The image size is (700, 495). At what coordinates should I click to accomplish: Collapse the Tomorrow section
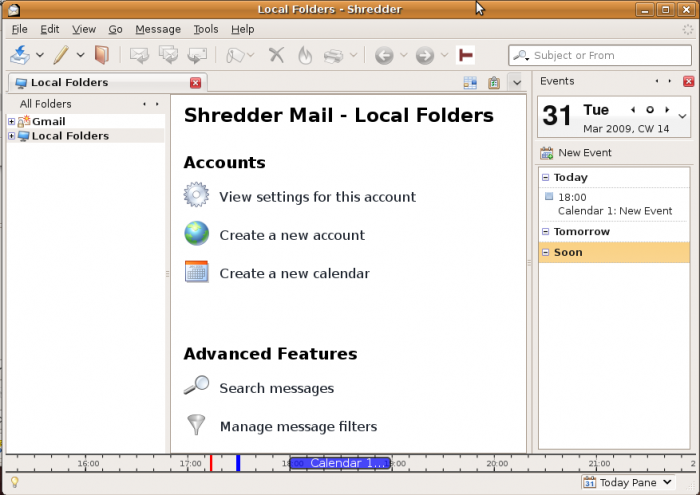545,231
